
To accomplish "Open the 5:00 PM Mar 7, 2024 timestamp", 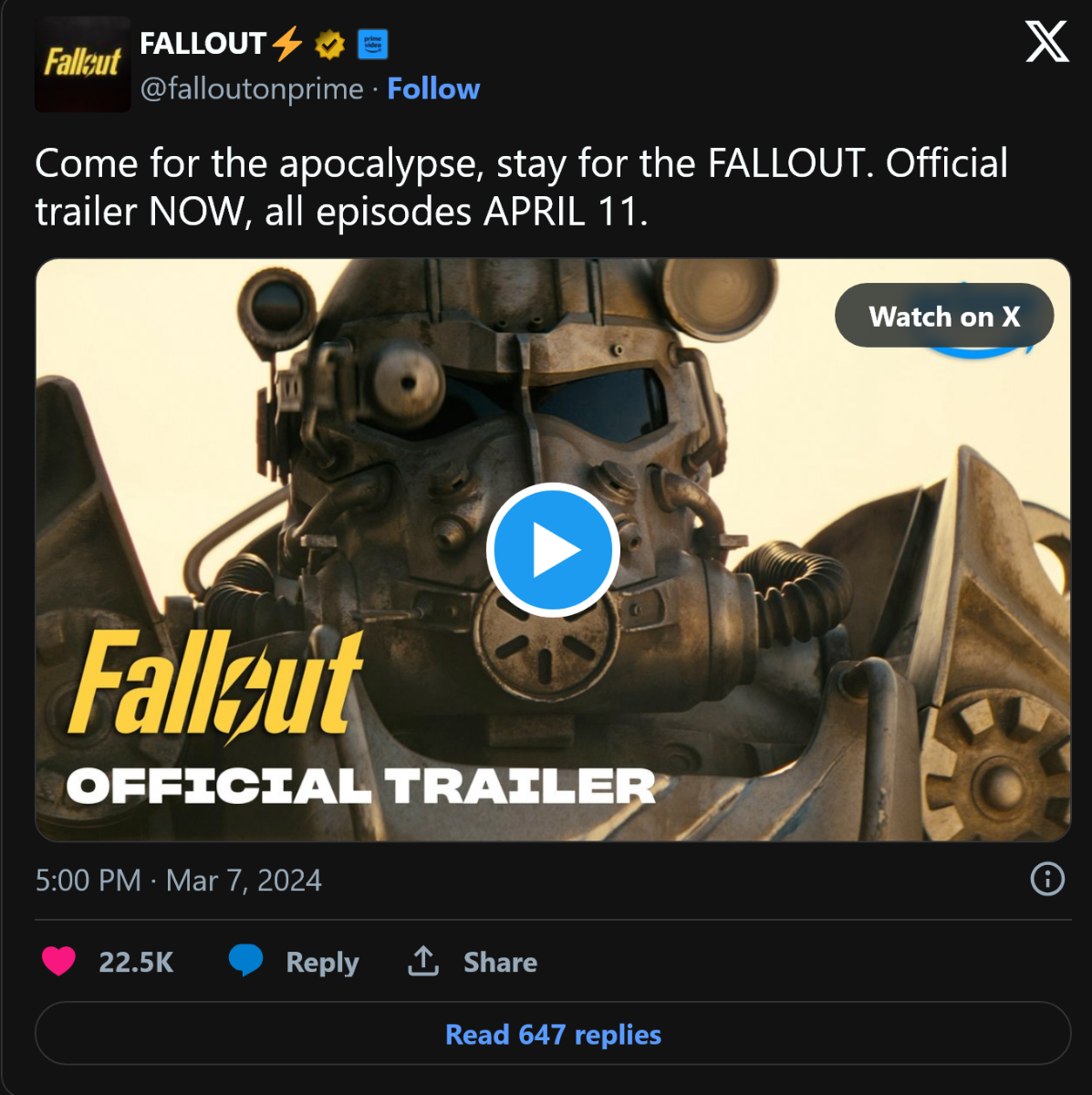I will [179, 880].
